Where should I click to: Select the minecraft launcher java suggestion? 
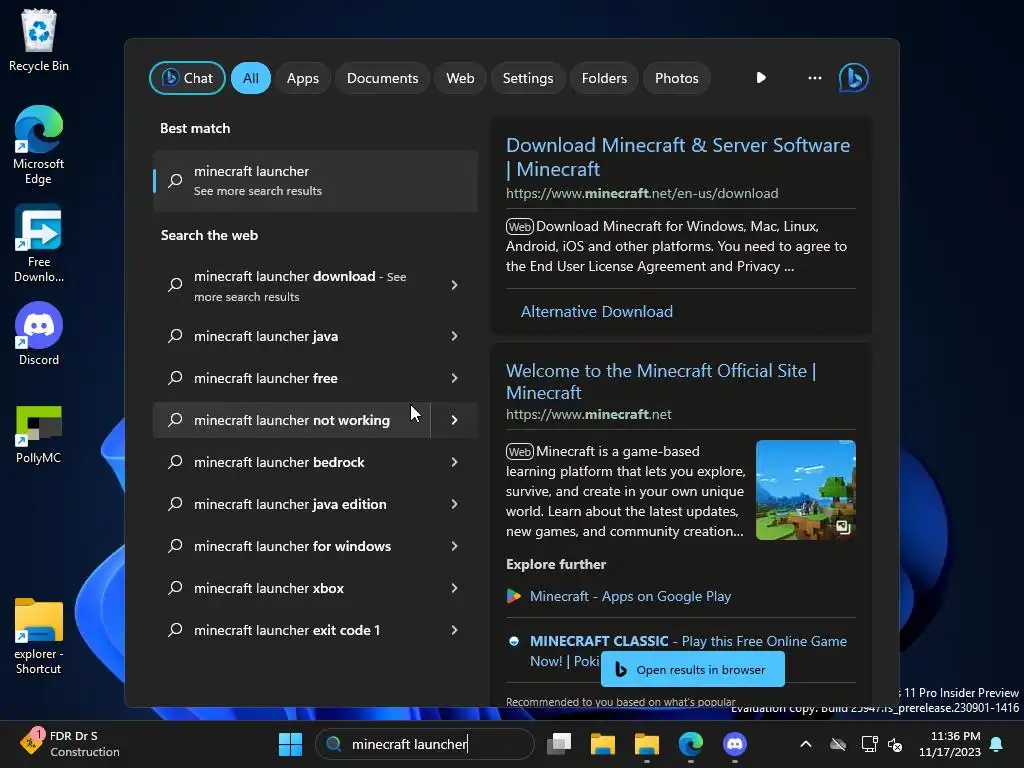291,336
